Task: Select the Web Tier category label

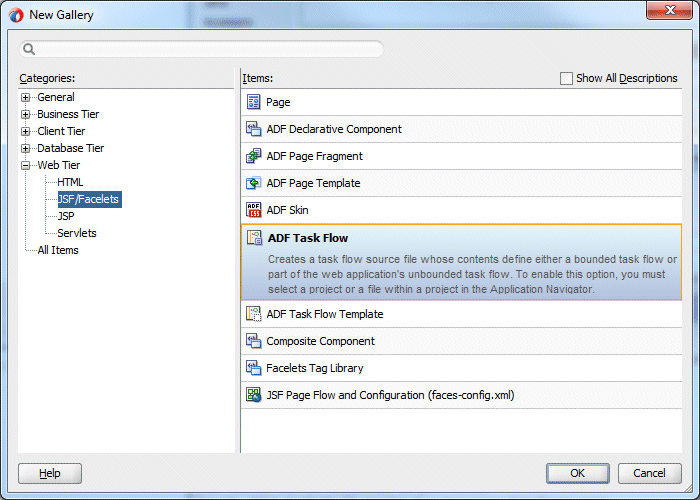Action: (58, 165)
